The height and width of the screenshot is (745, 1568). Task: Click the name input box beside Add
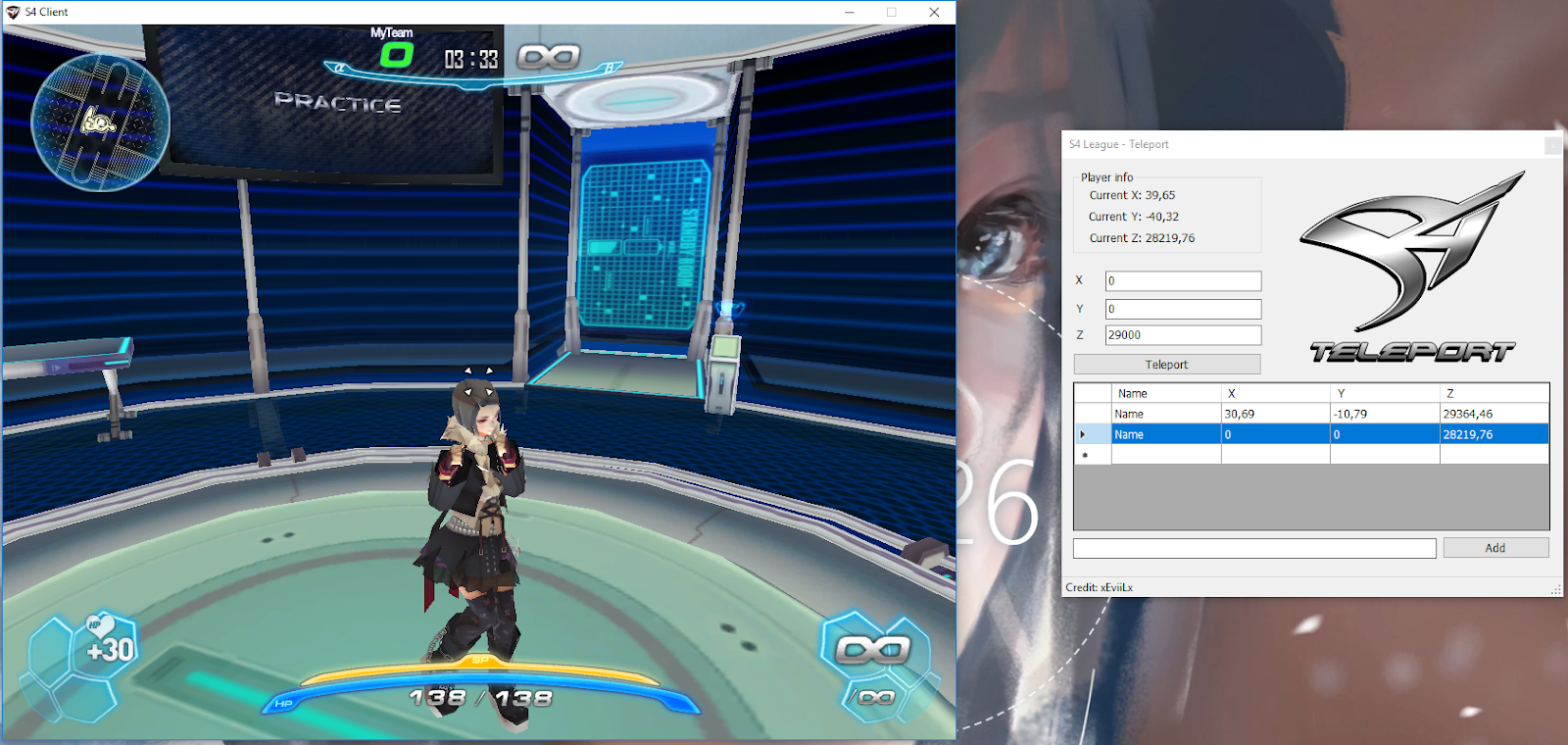pos(1254,548)
